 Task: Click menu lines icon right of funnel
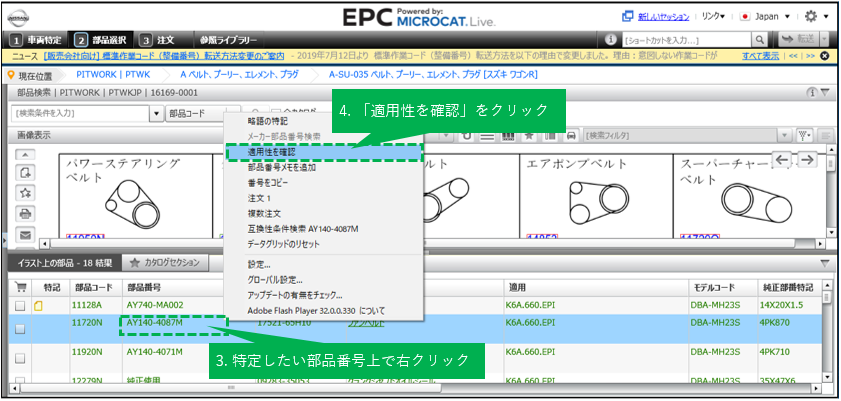(x=826, y=136)
